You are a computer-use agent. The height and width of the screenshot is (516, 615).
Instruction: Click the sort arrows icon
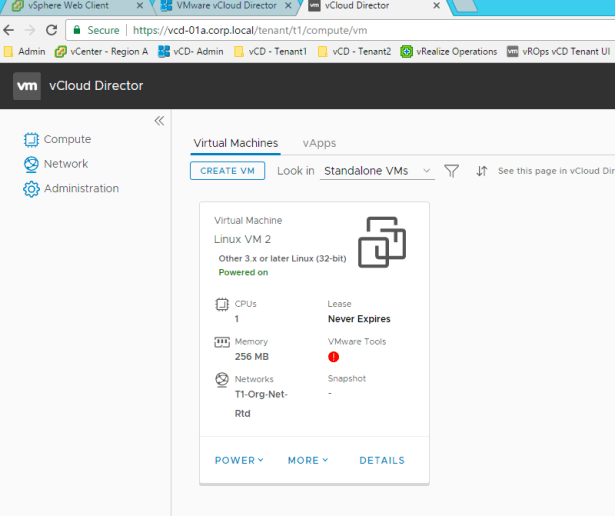(481, 171)
